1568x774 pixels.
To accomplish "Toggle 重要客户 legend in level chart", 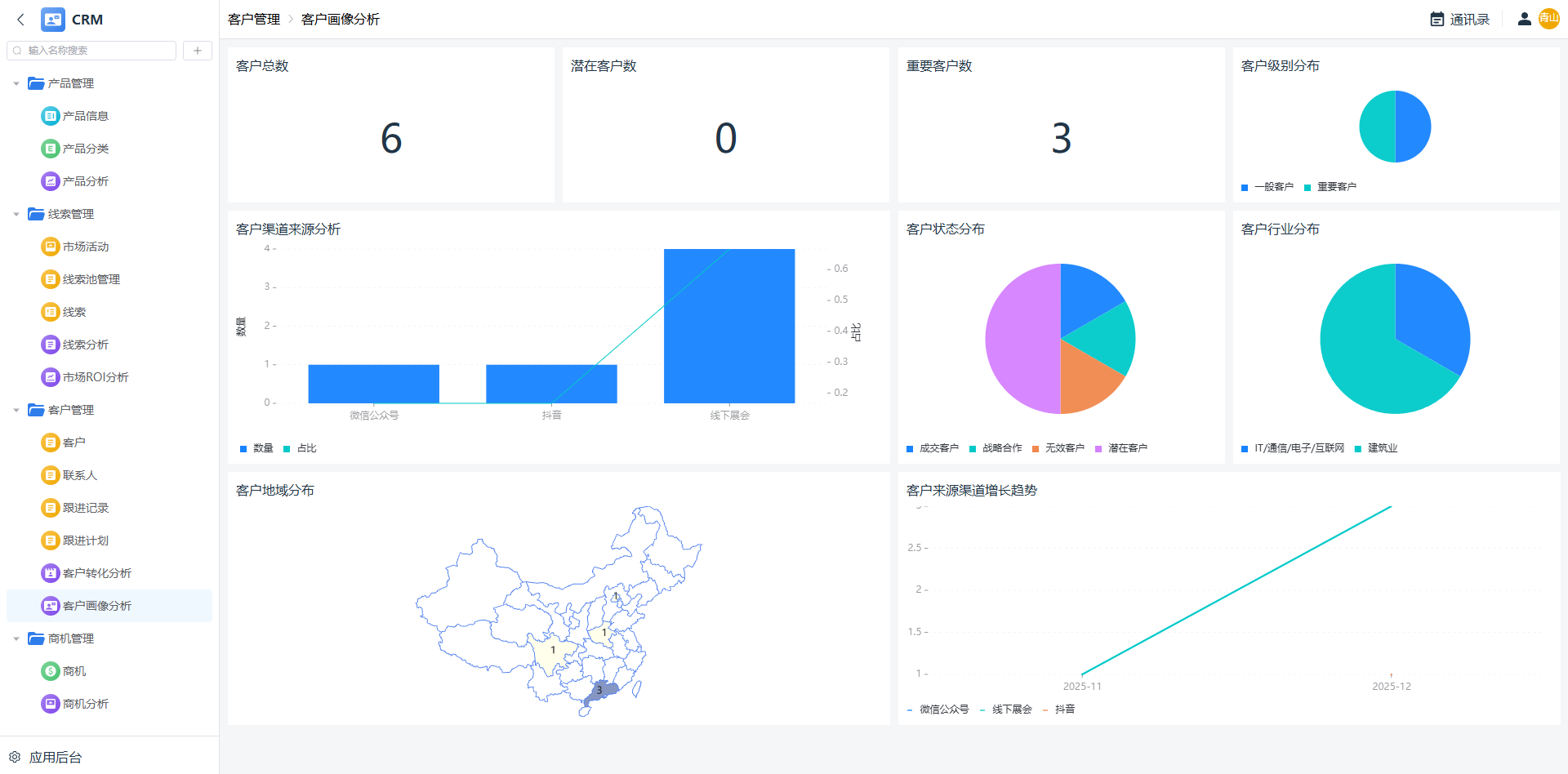I will coord(1330,187).
